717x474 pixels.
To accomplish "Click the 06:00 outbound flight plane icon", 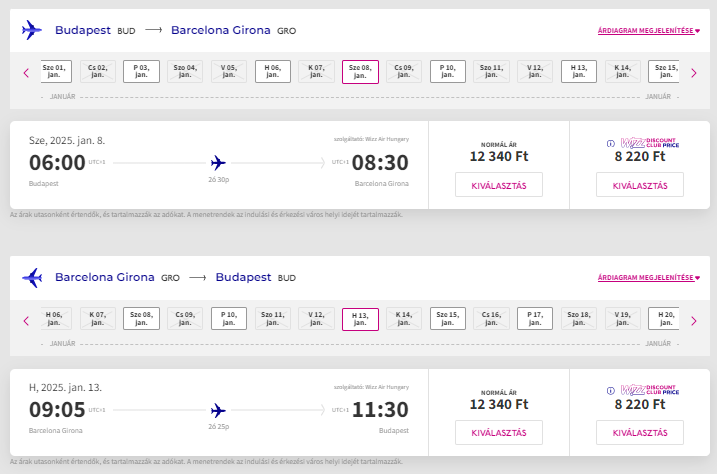I will coord(219,163).
